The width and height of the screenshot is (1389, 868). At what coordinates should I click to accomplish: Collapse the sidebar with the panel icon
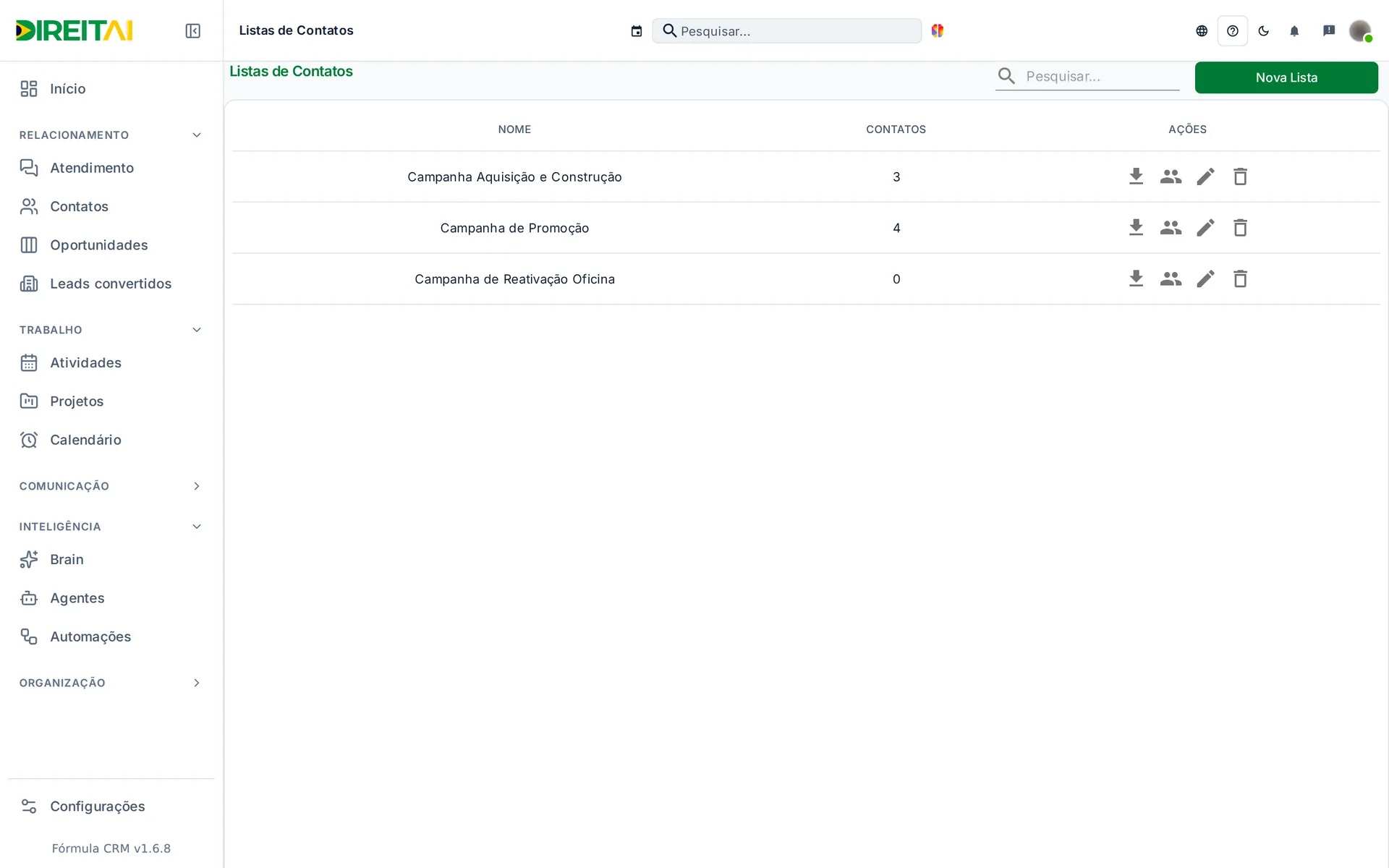click(x=192, y=30)
